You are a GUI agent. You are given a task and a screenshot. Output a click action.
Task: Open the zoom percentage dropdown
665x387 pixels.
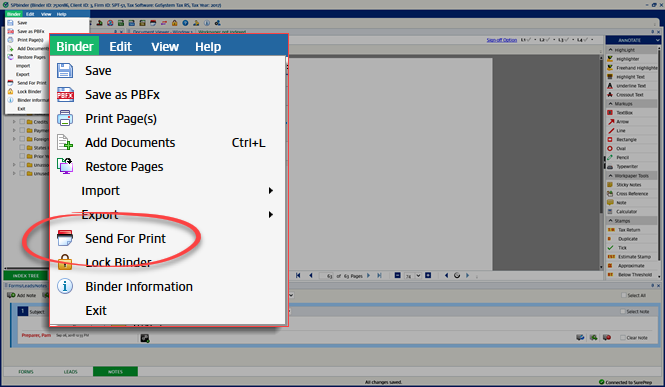[x=418, y=276]
